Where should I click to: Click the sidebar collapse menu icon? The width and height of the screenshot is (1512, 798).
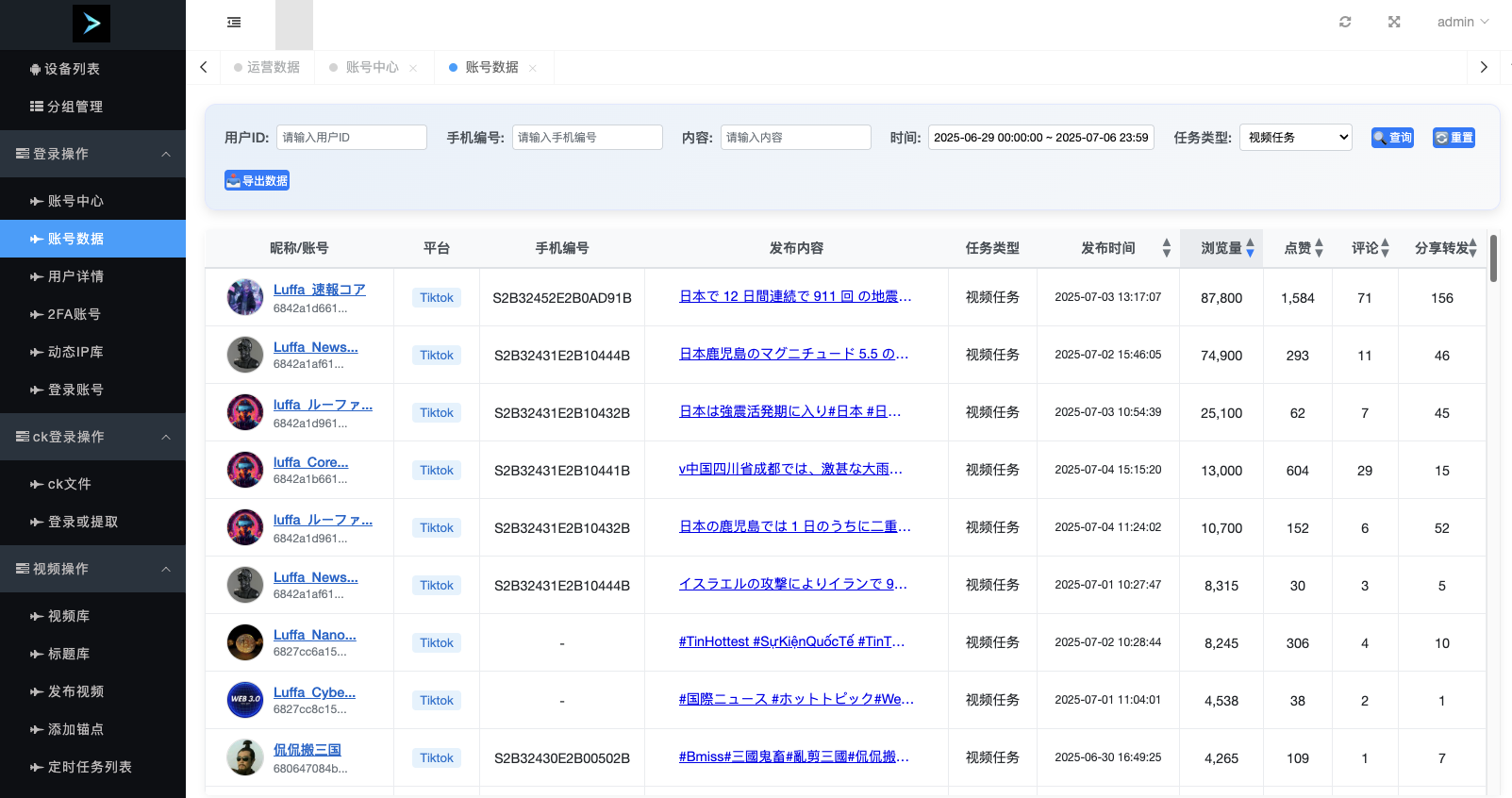pyautogui.click(x=234, y=22)
